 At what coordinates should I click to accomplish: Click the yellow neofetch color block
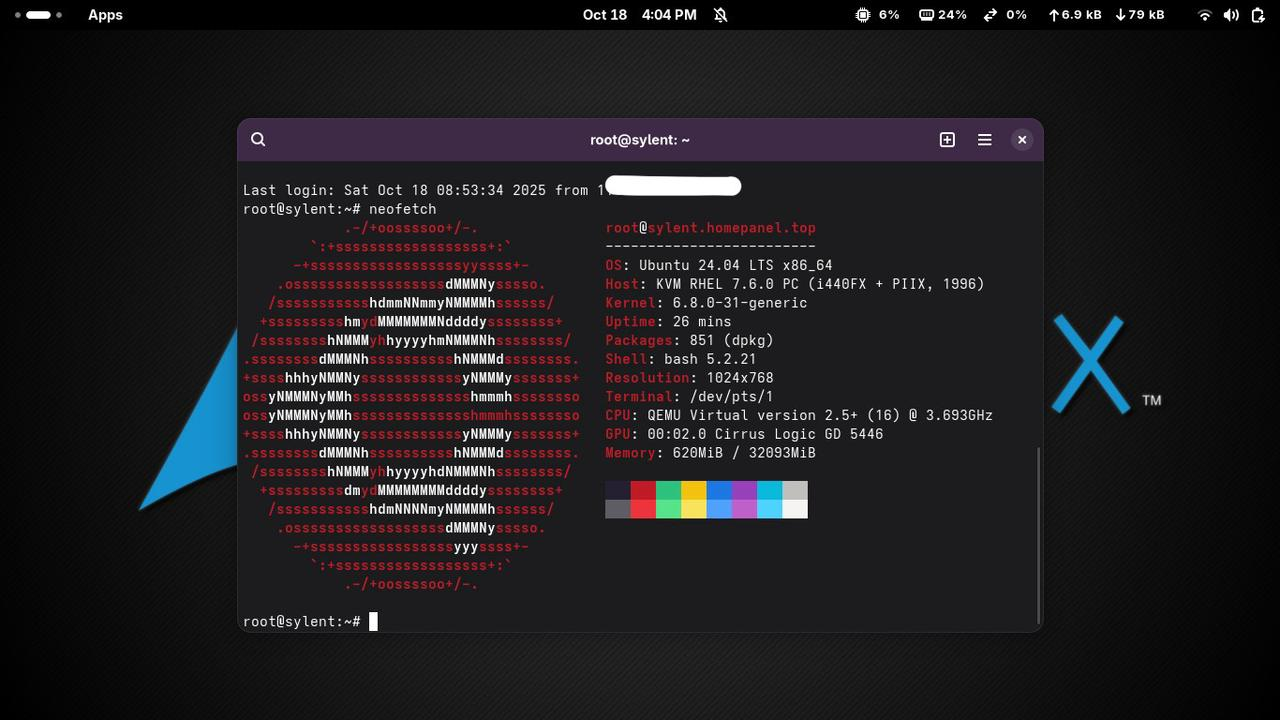694,490
